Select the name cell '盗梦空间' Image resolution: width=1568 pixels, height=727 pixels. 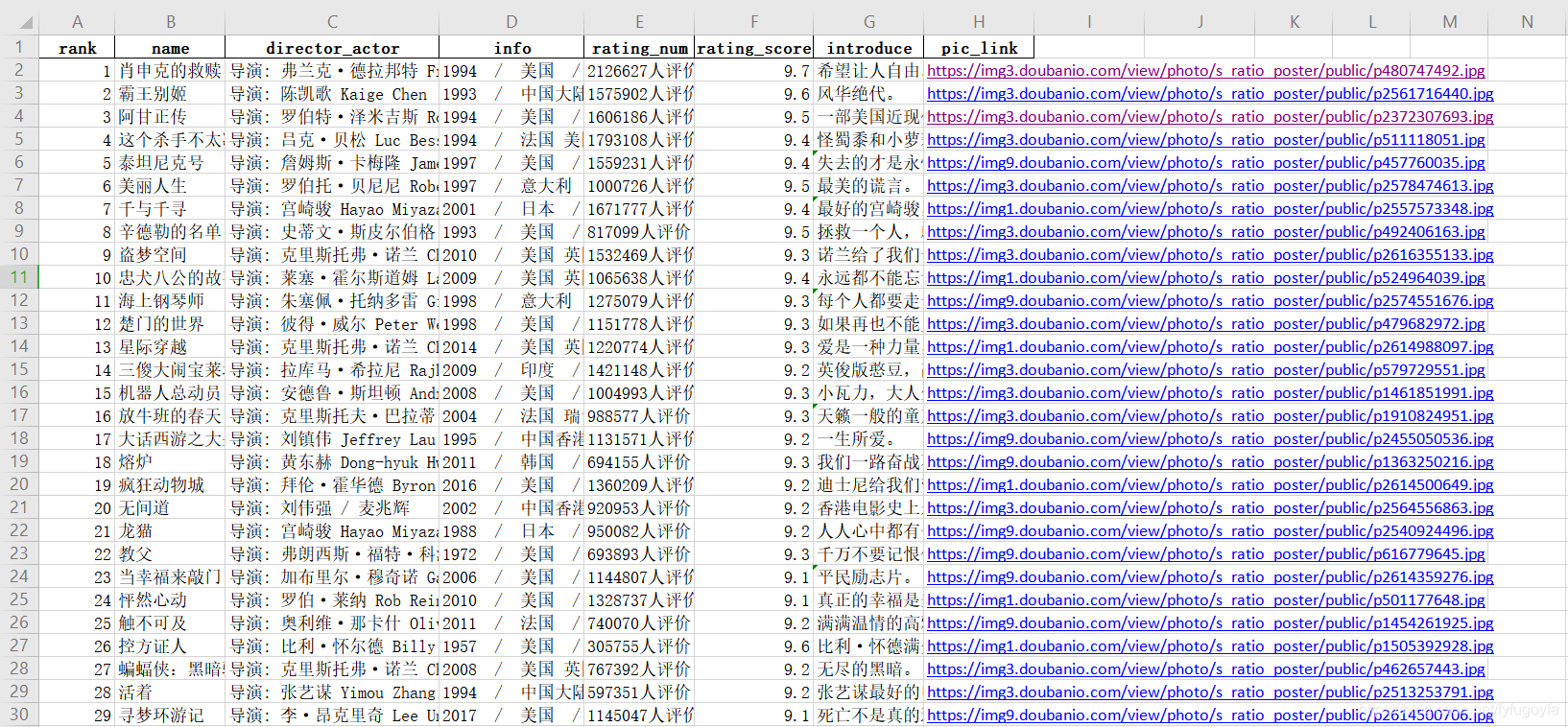(170, 255)
